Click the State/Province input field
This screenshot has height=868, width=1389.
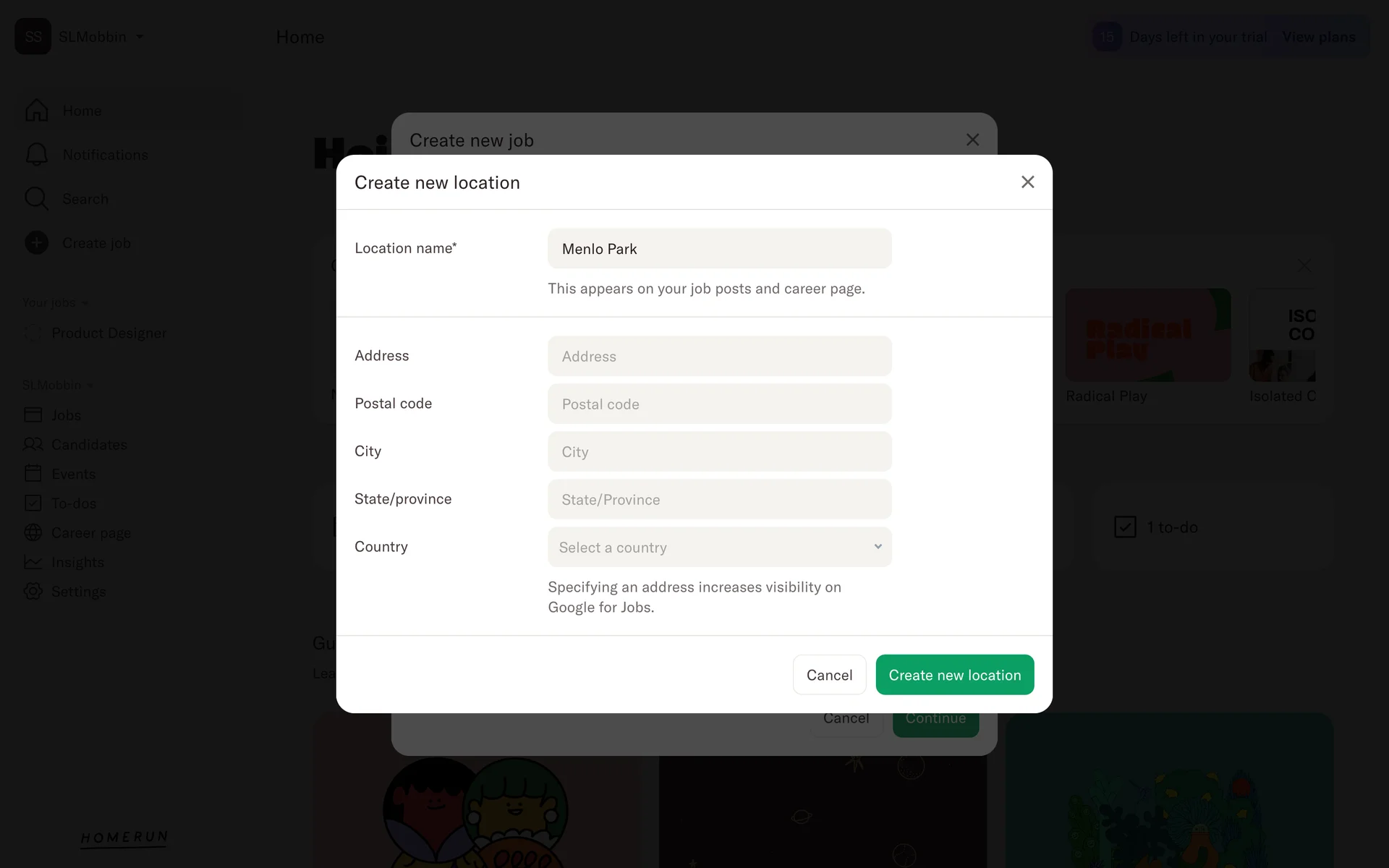tap(719, 499)
